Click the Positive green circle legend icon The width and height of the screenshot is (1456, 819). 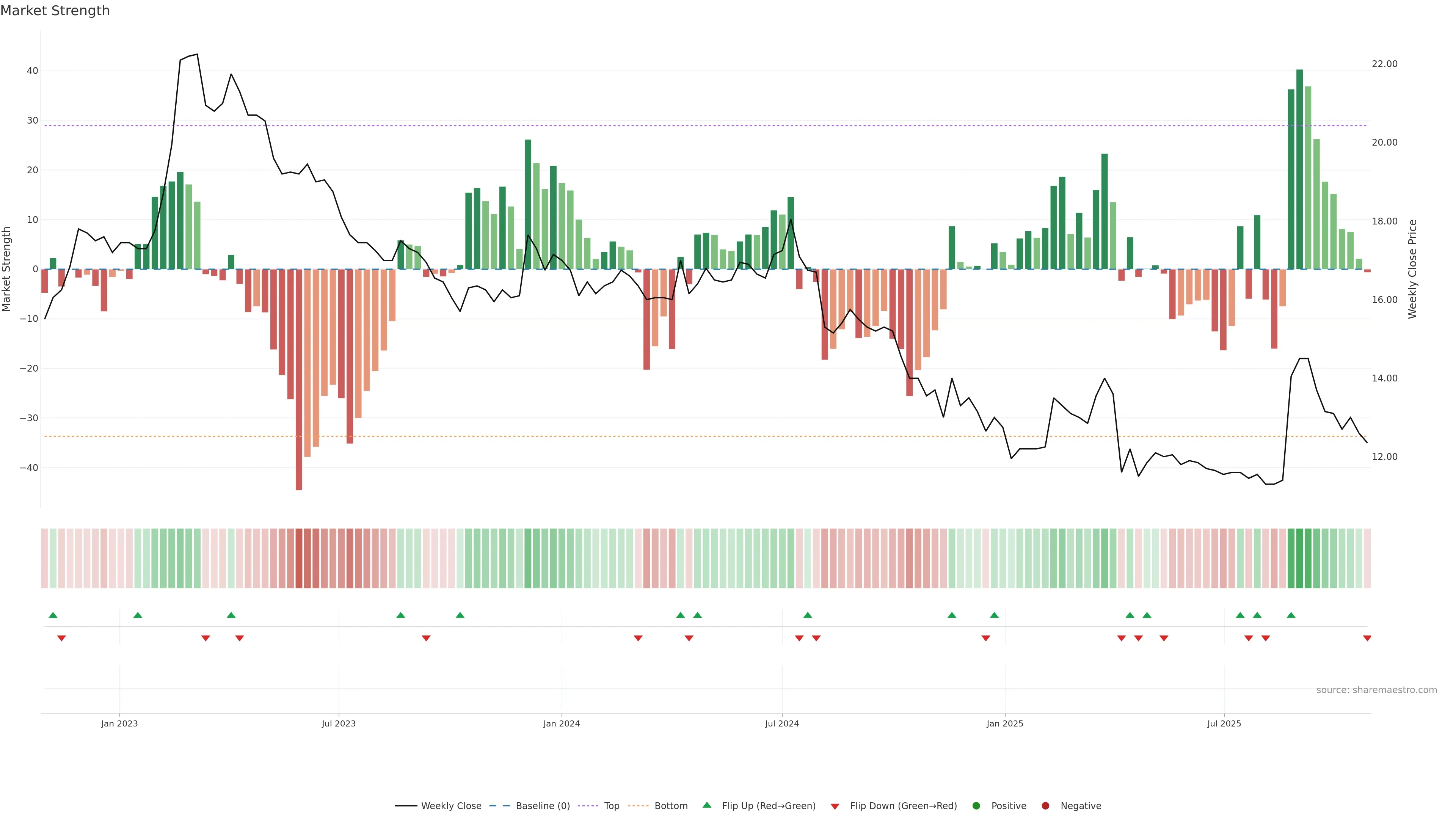976,806
